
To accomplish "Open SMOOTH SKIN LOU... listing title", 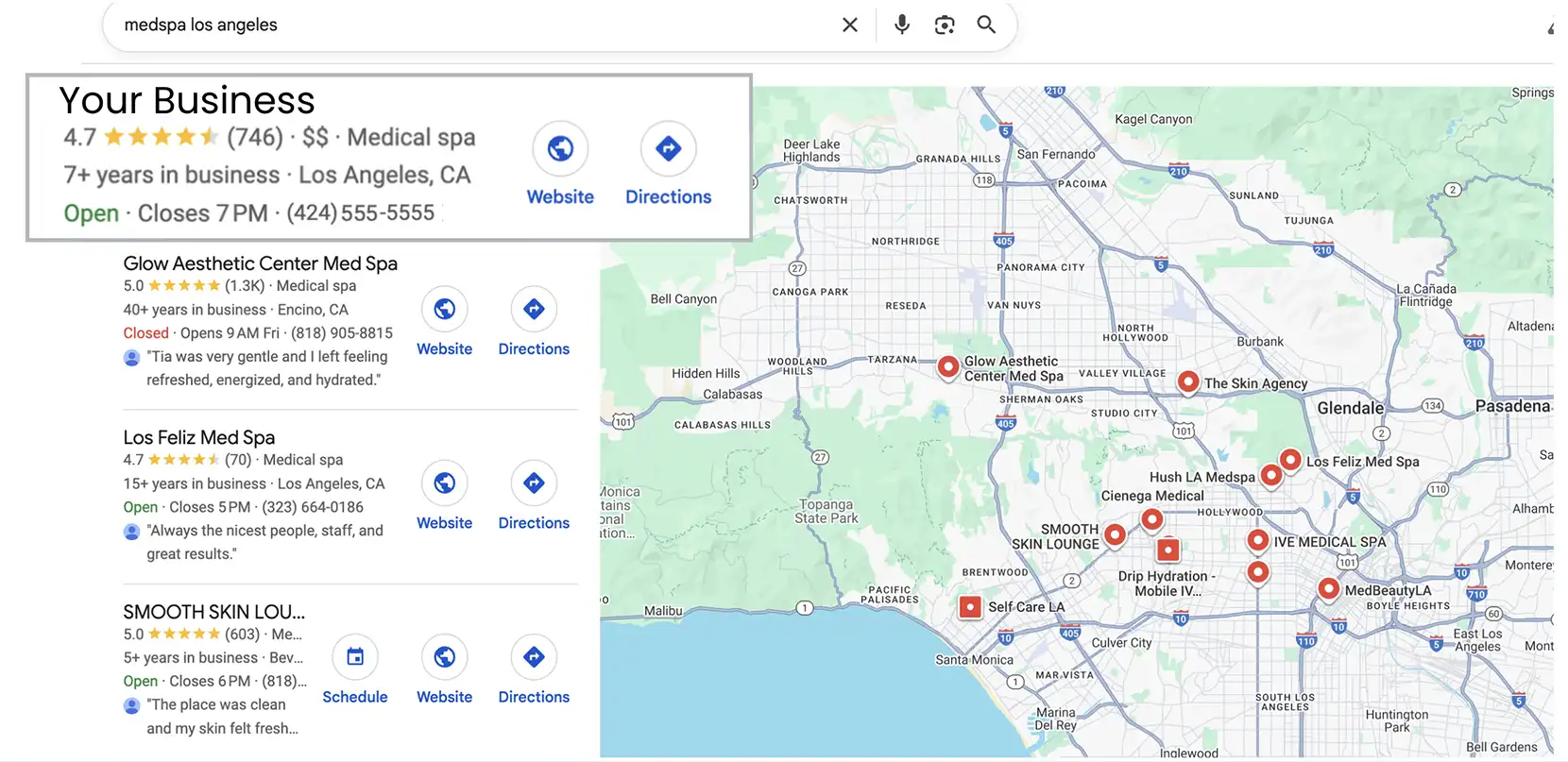I will click(x=213, y=612).
